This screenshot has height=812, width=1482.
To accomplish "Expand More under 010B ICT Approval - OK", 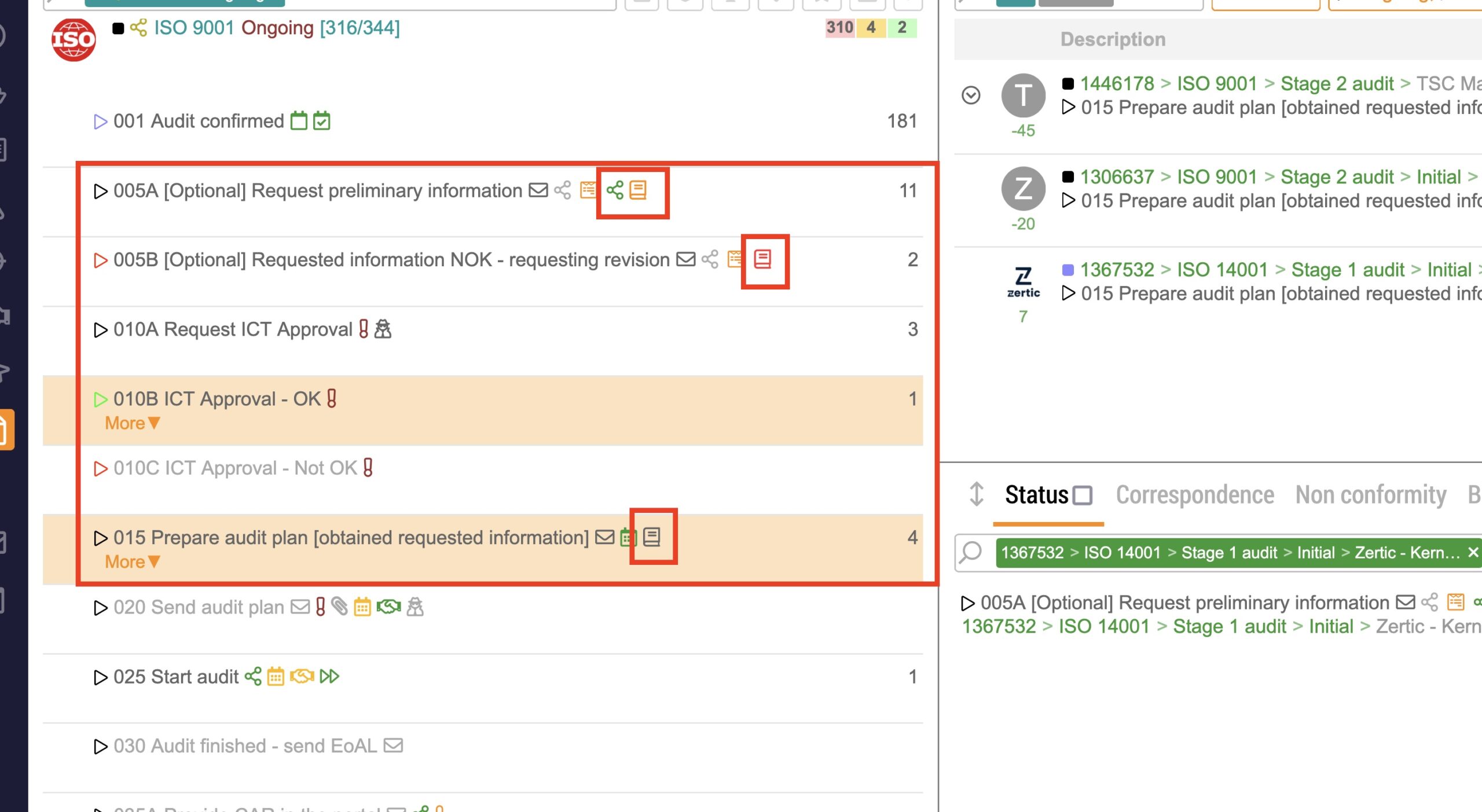I will (132, 423).
